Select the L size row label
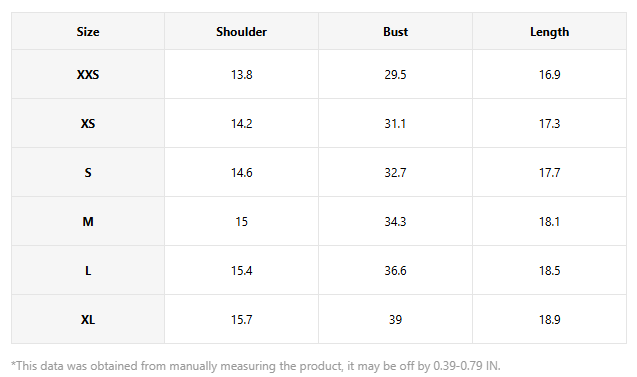Image resolution: width=637 pixels, height=377 pixels. click(88, 271)
